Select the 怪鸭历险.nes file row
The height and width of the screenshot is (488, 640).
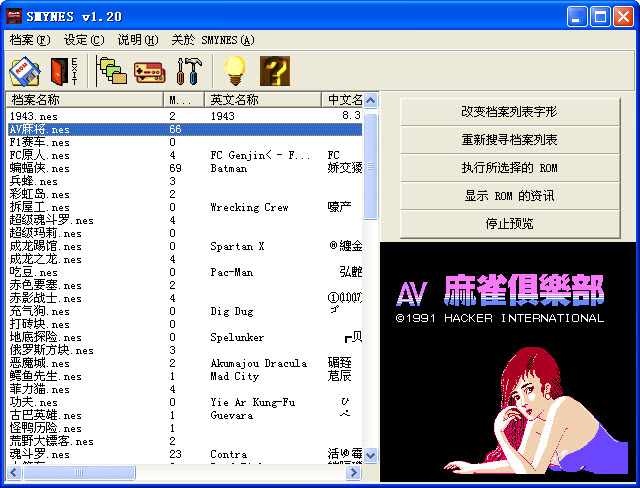click(184, 428)
